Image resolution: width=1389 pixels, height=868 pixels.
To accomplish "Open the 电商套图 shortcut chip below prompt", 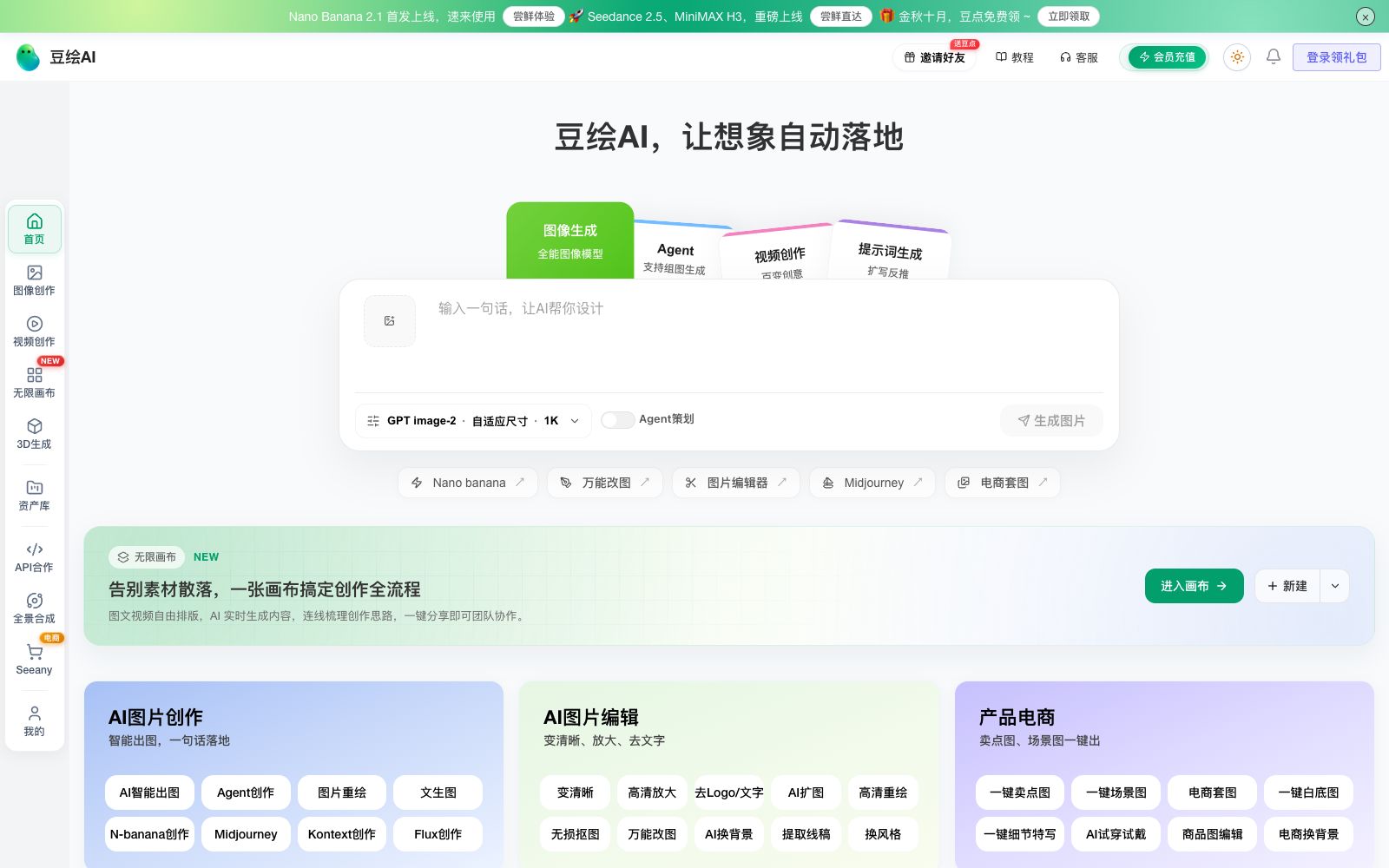I will pyautogui.click(x=1003, y=483).
